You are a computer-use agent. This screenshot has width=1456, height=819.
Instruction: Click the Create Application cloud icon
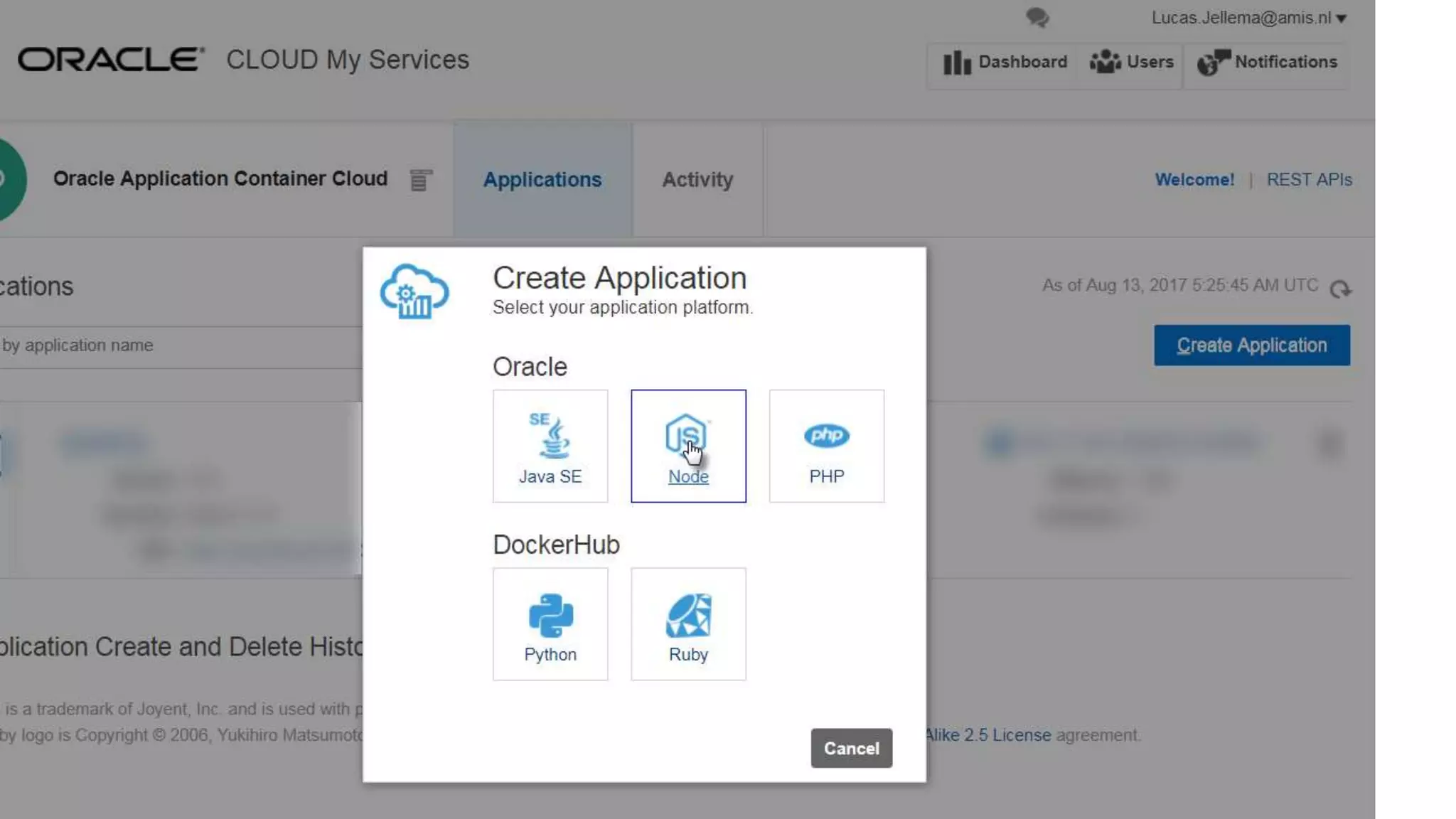(x=414, y=291)
